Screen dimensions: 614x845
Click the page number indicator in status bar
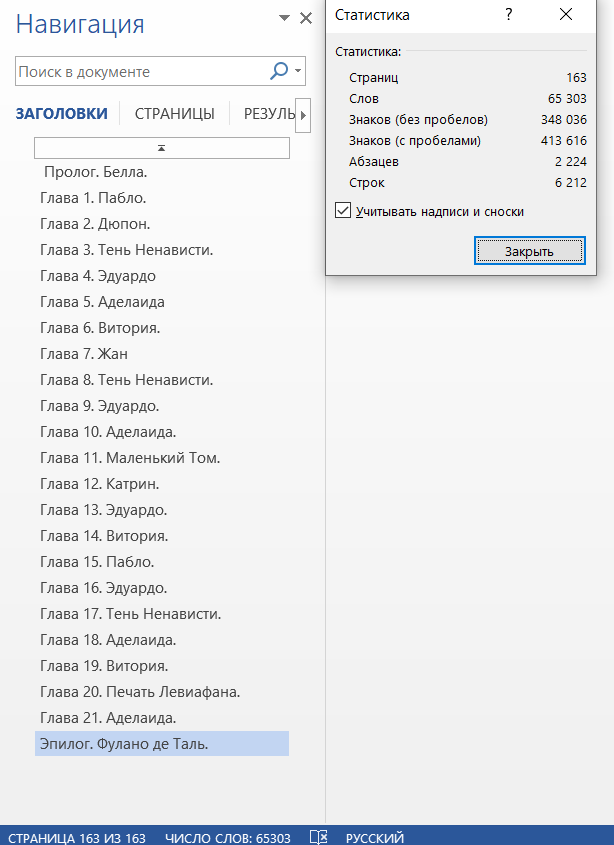[x=77, y=837]
